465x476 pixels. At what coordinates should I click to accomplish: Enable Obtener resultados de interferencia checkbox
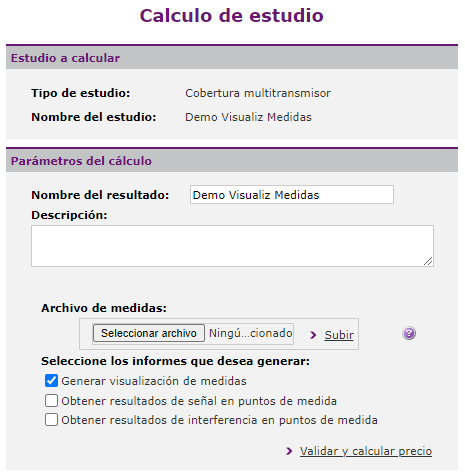tap(51, 420)
